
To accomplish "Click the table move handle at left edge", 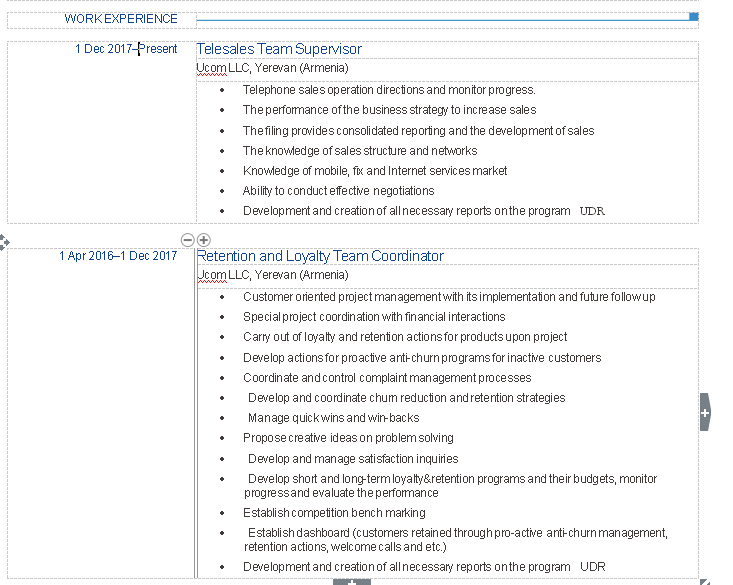I will [4, 241].
